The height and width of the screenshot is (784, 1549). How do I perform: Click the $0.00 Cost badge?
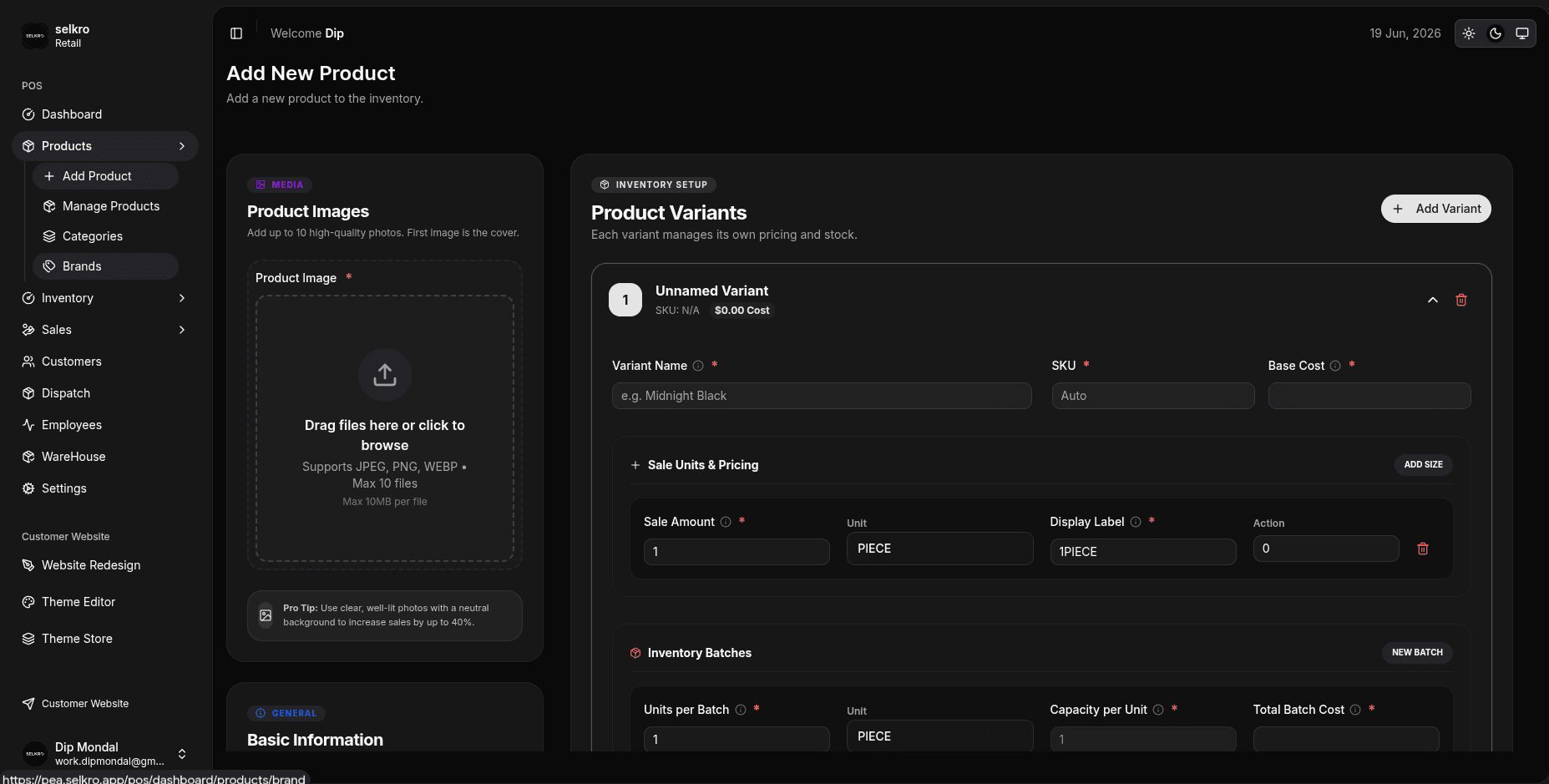[742, 311]
